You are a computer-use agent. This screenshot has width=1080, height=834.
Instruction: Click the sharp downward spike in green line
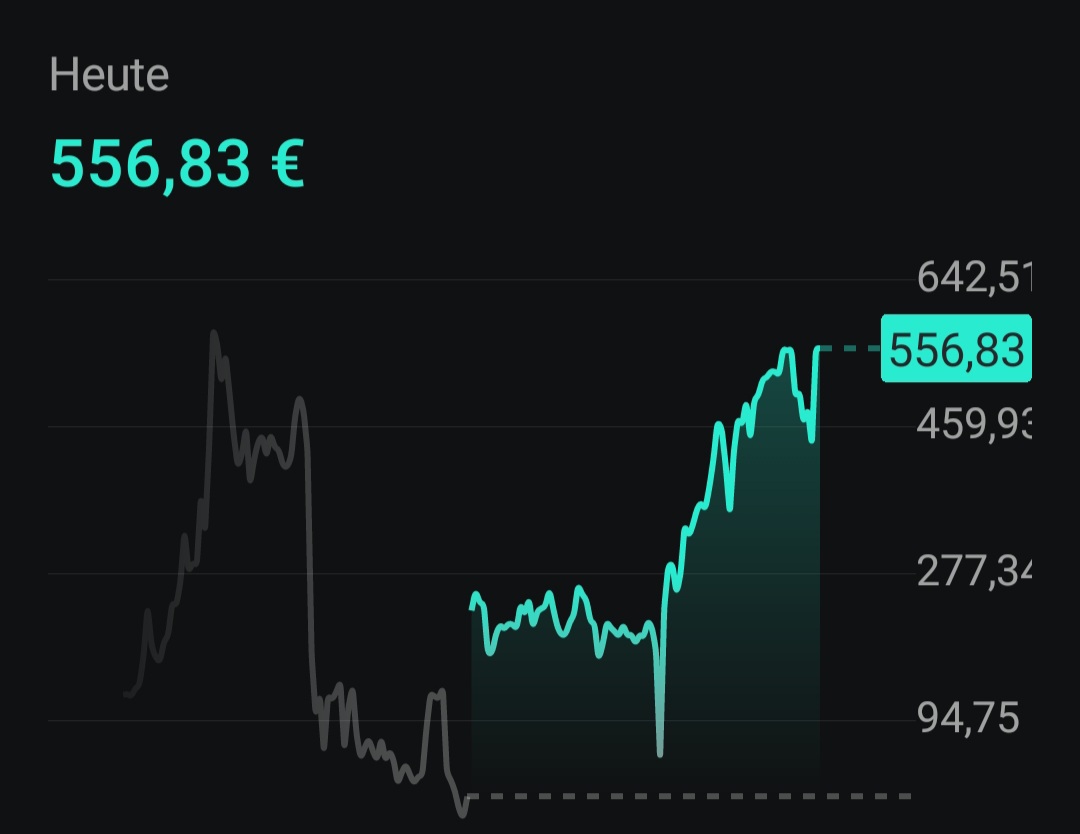(660, 753)
